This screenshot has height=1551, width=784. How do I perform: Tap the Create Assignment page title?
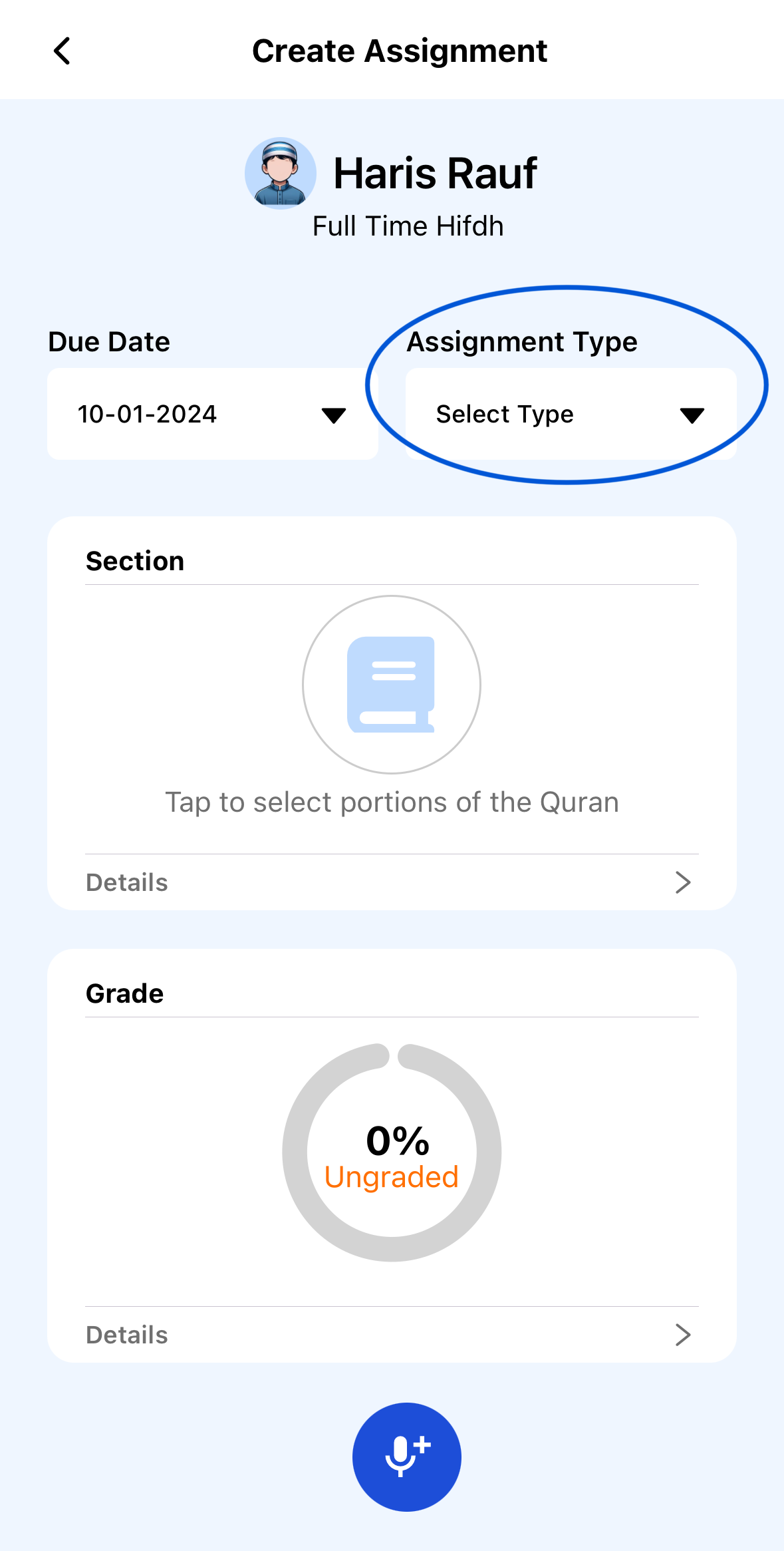[x=399, y=51]
